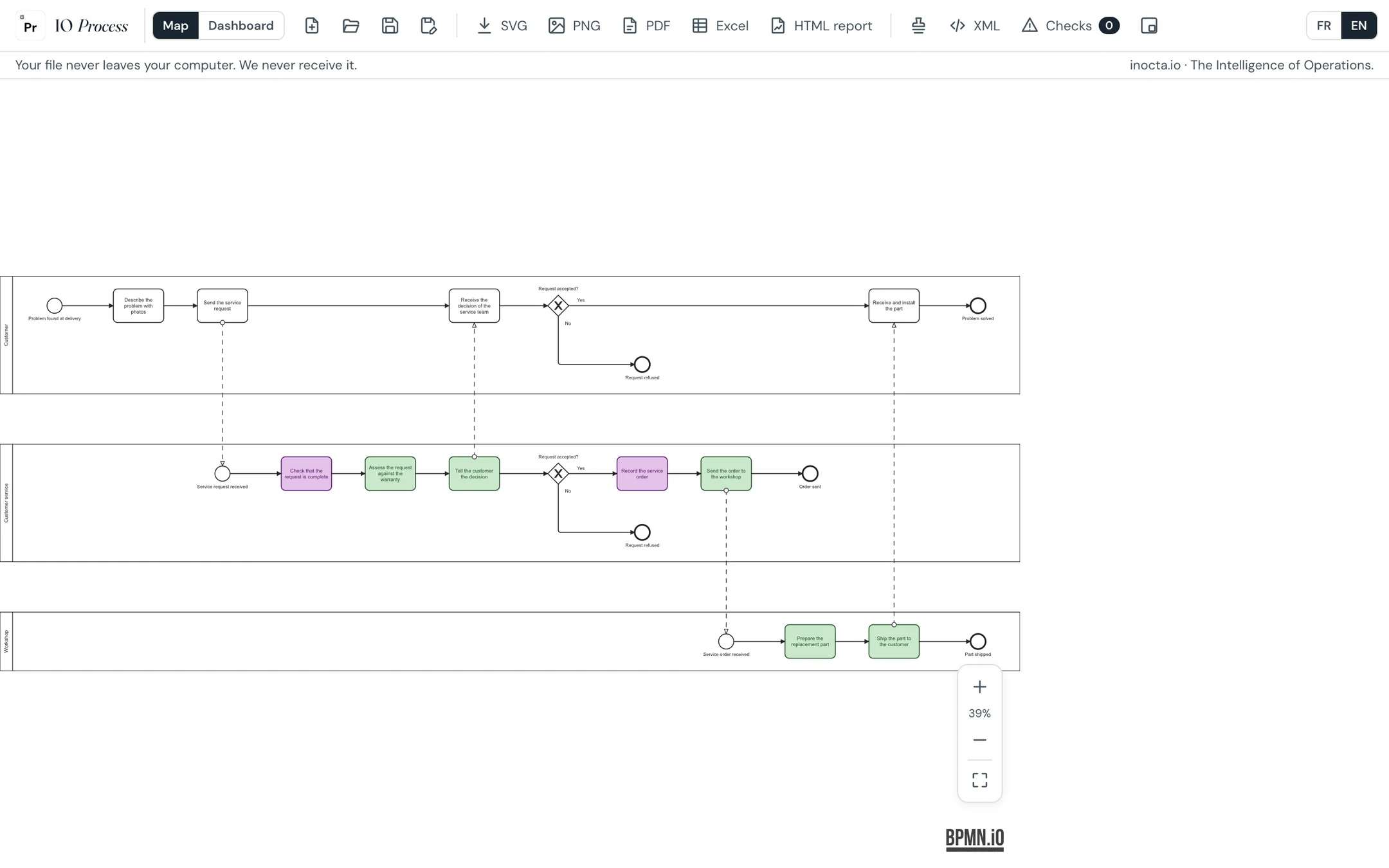Select 'Receive the decision of the service team' task
This screenshot has width=1389, height=868.
pos(474,306)
